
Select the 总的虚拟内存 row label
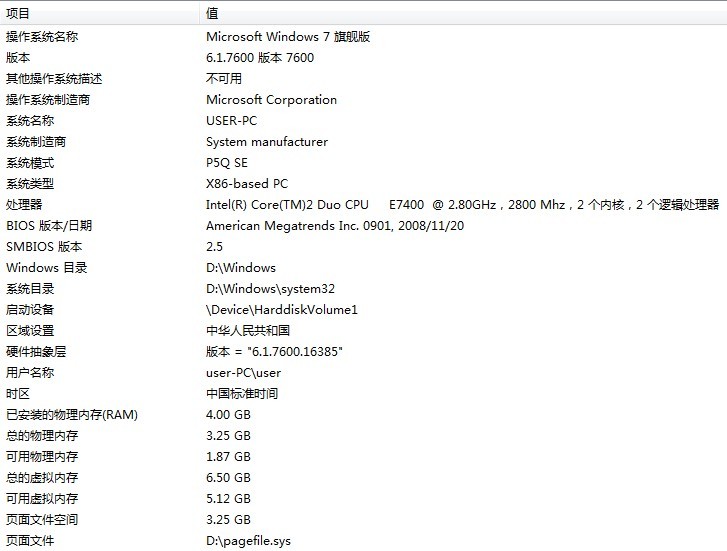tap(42, 478)
